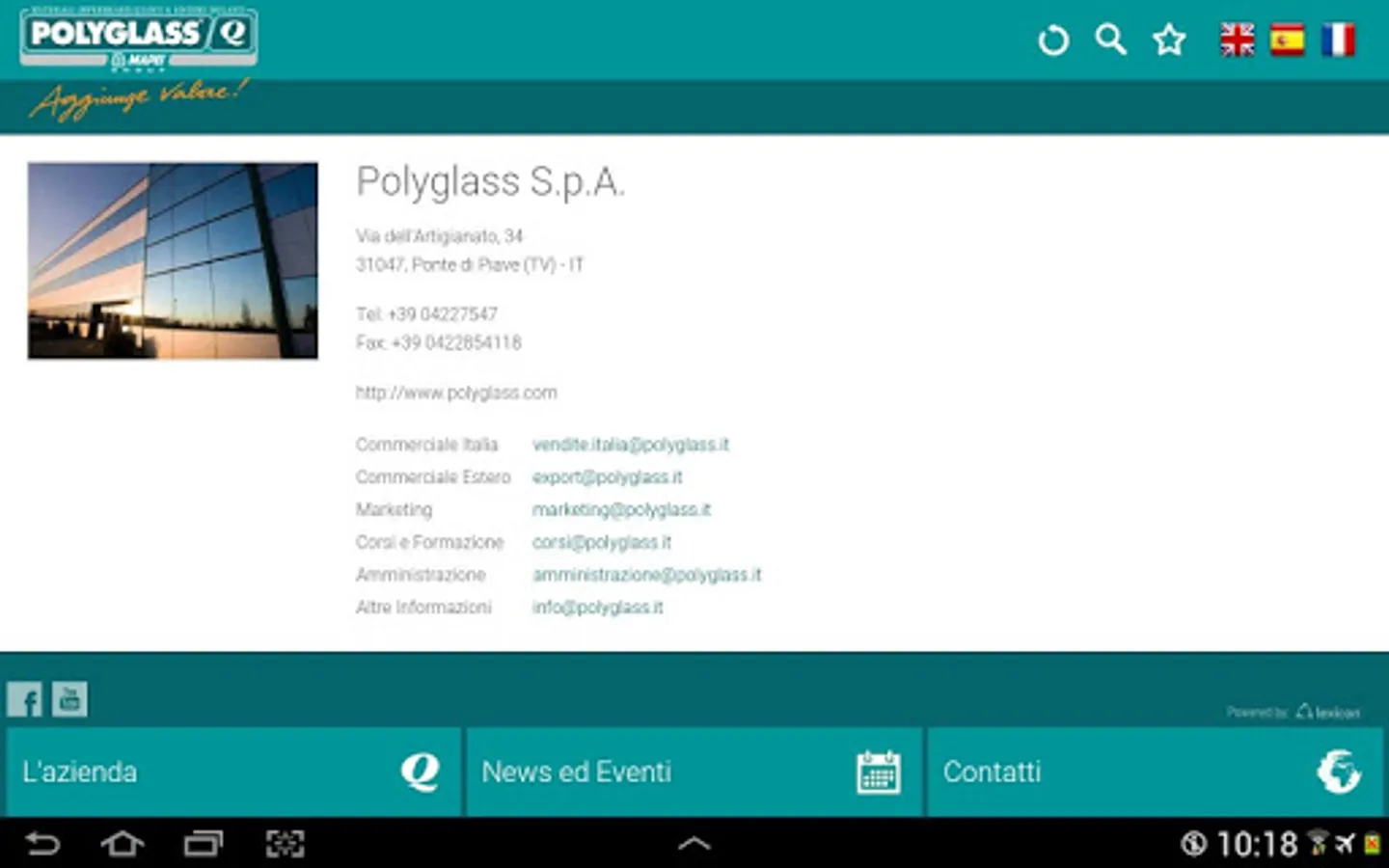Image resolution: width=1389 pixels, height=868 pixels.
Task: Tap the airplane mode status icon
Action: click(x=1345, y=845)
